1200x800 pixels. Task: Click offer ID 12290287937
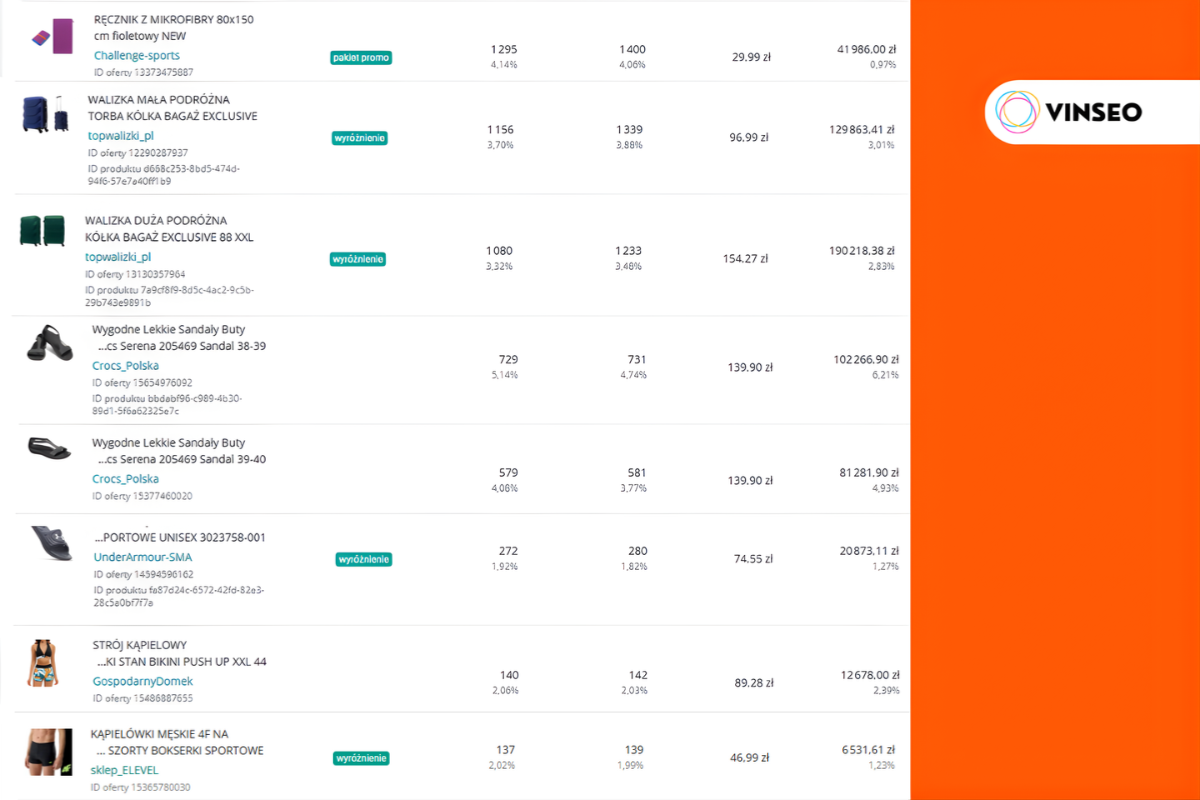click(138, 152)
